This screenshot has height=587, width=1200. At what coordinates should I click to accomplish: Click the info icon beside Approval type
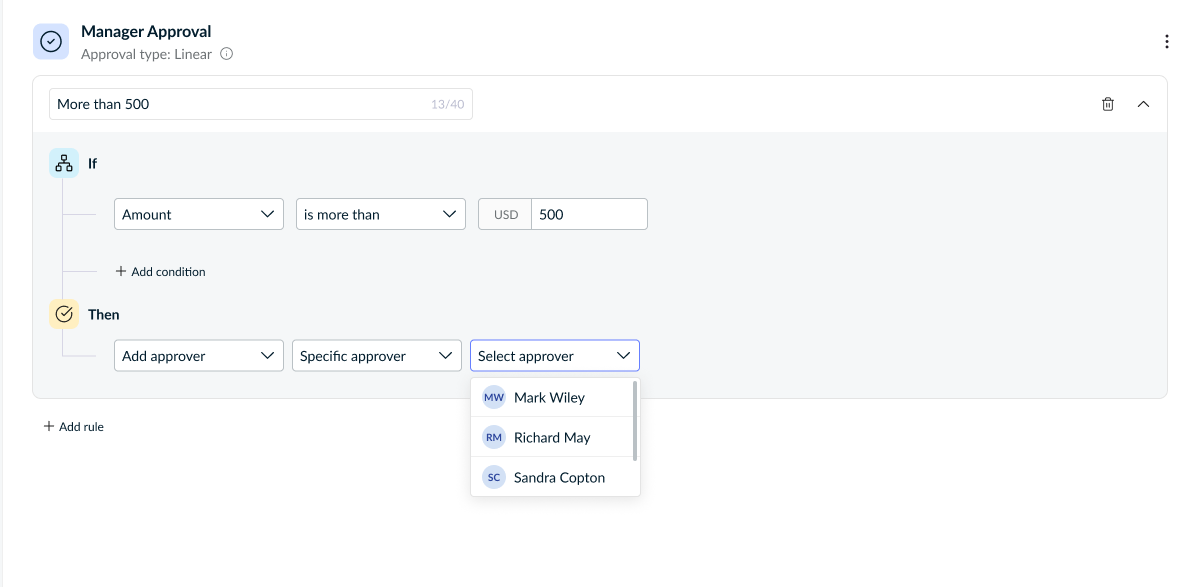coord(226,54)
